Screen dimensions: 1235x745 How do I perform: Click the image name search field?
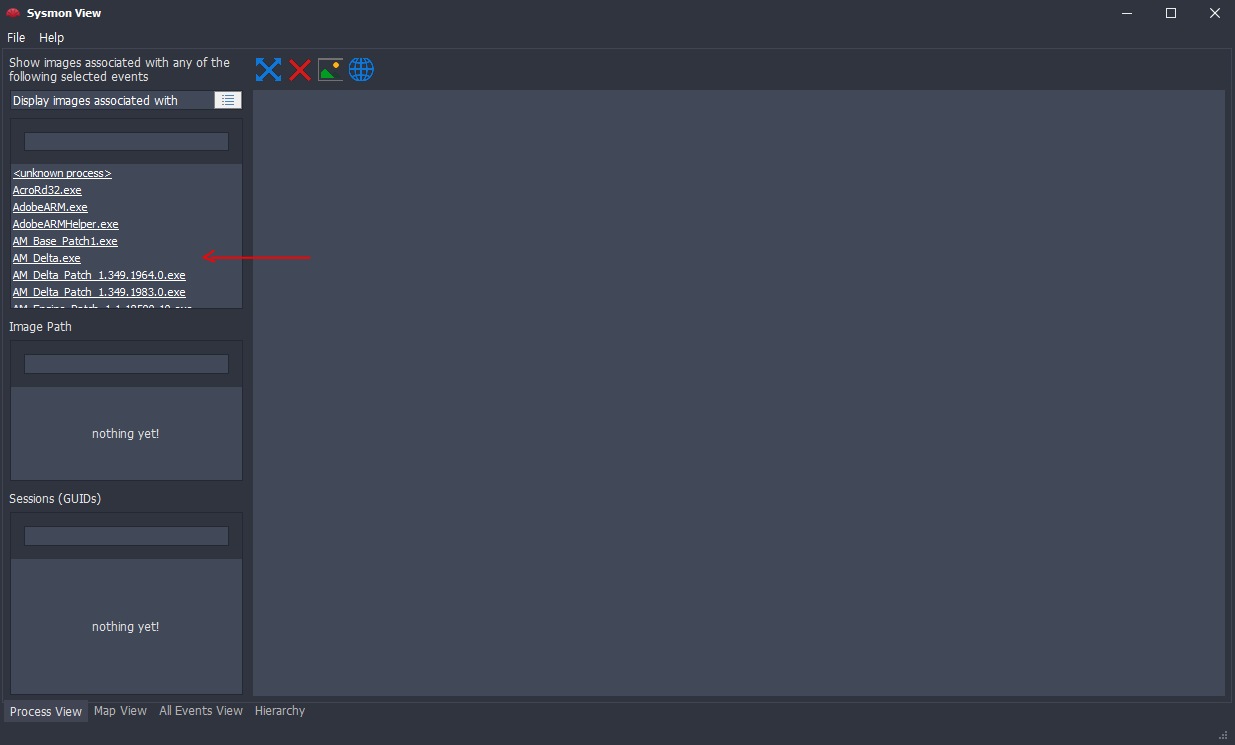(126, 142)
